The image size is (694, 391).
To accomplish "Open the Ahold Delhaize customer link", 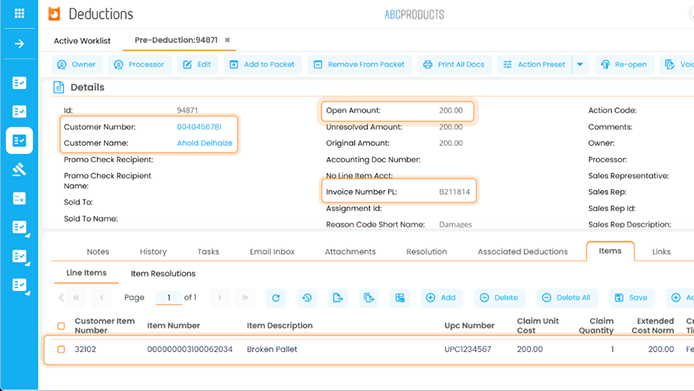I will tap(204, 143).
